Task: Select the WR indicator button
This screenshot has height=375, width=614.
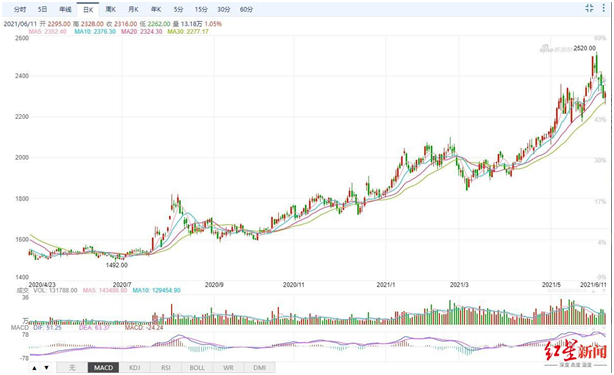Action: [228, 368]
